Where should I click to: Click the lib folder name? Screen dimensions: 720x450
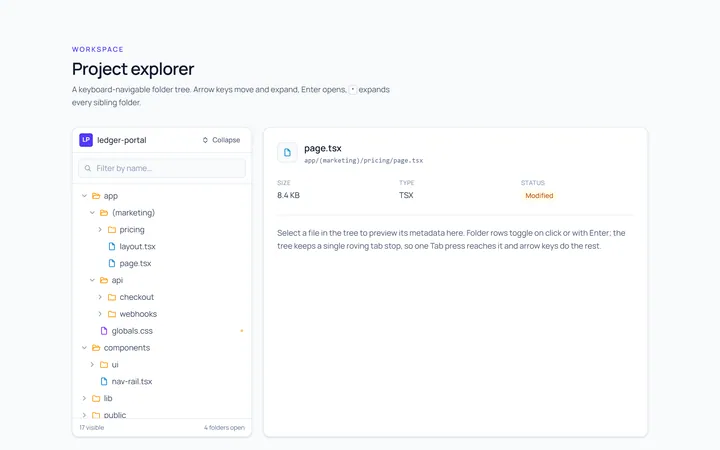click(108, 399)
